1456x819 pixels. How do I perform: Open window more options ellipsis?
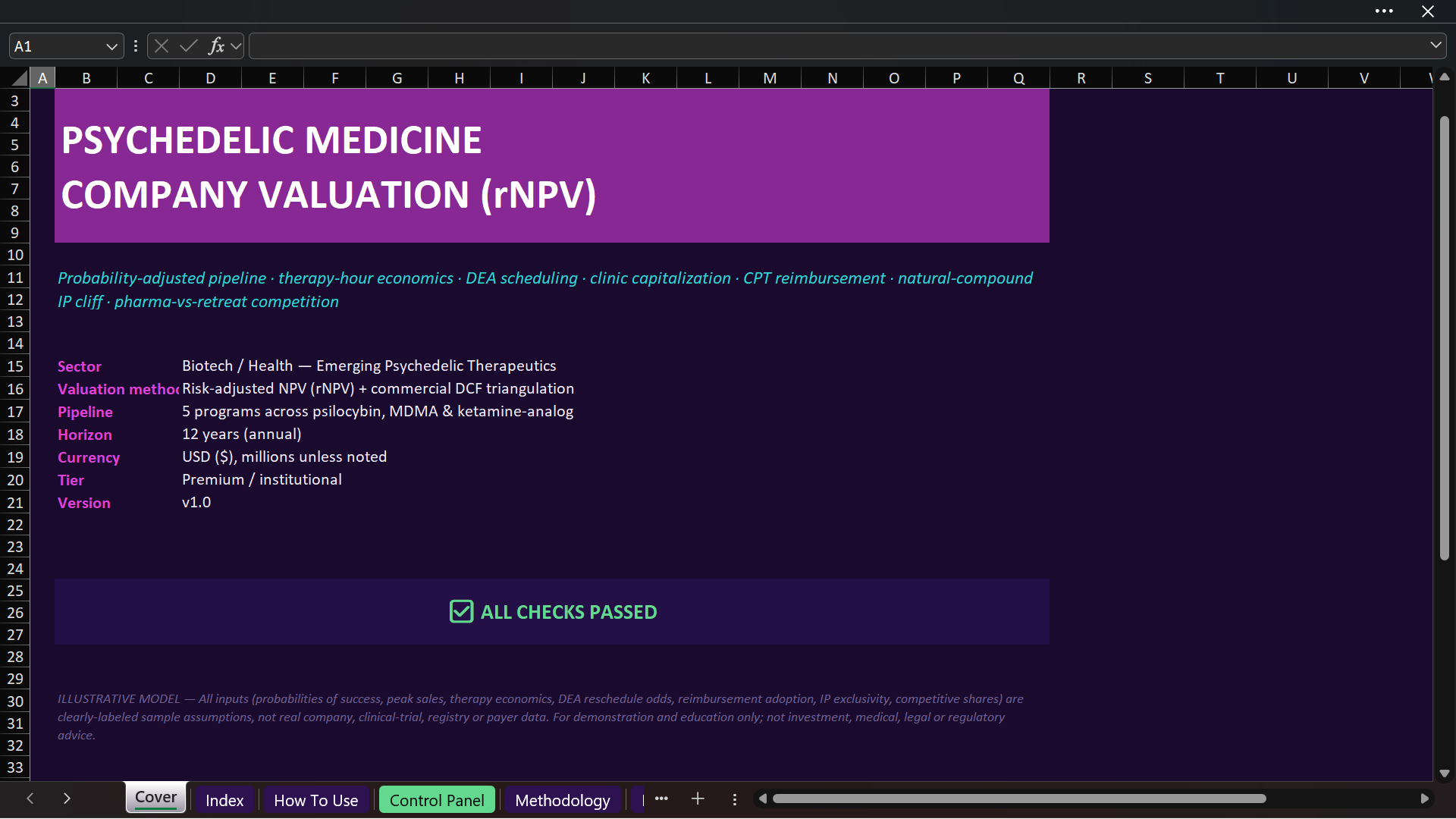click(1384, 11)
